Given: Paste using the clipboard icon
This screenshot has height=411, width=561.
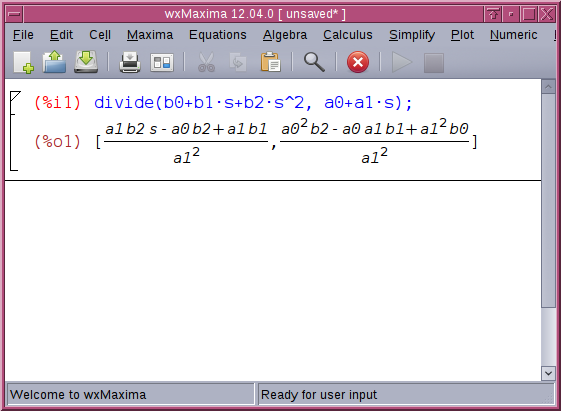Looking at the screenshot, I should pos(270,62).
